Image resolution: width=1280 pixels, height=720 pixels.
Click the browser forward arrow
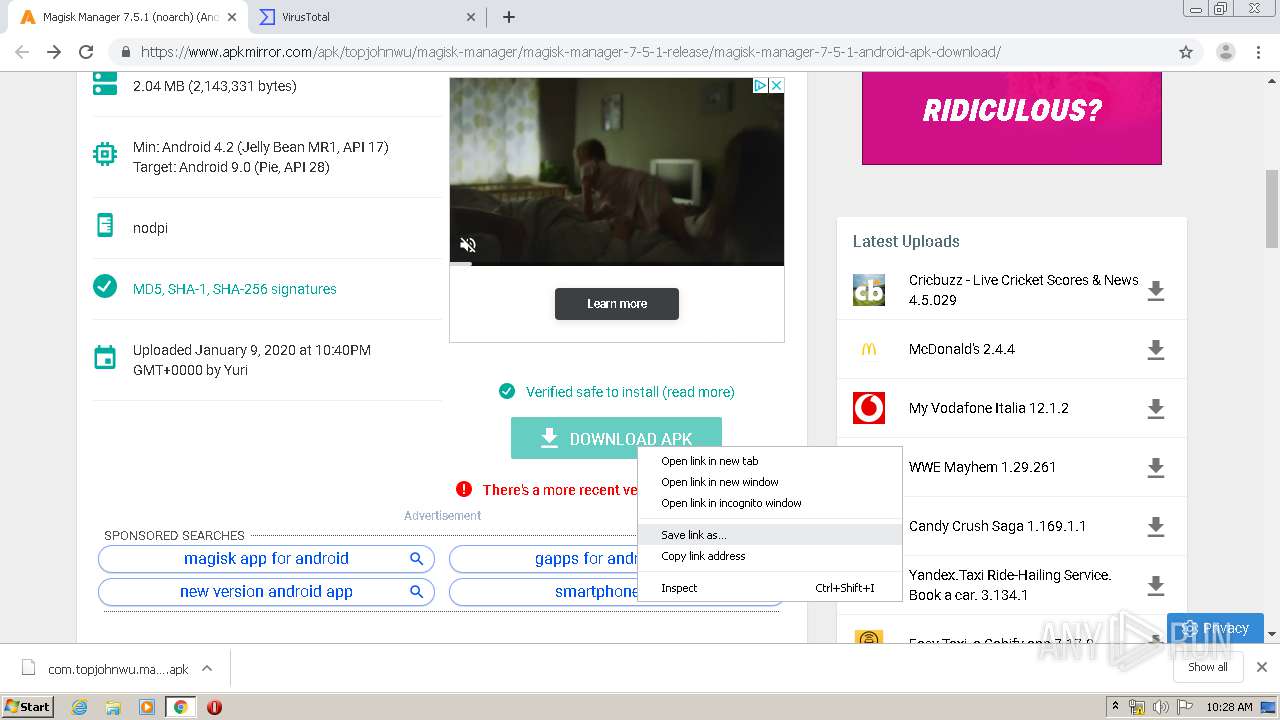coord(54,52)
